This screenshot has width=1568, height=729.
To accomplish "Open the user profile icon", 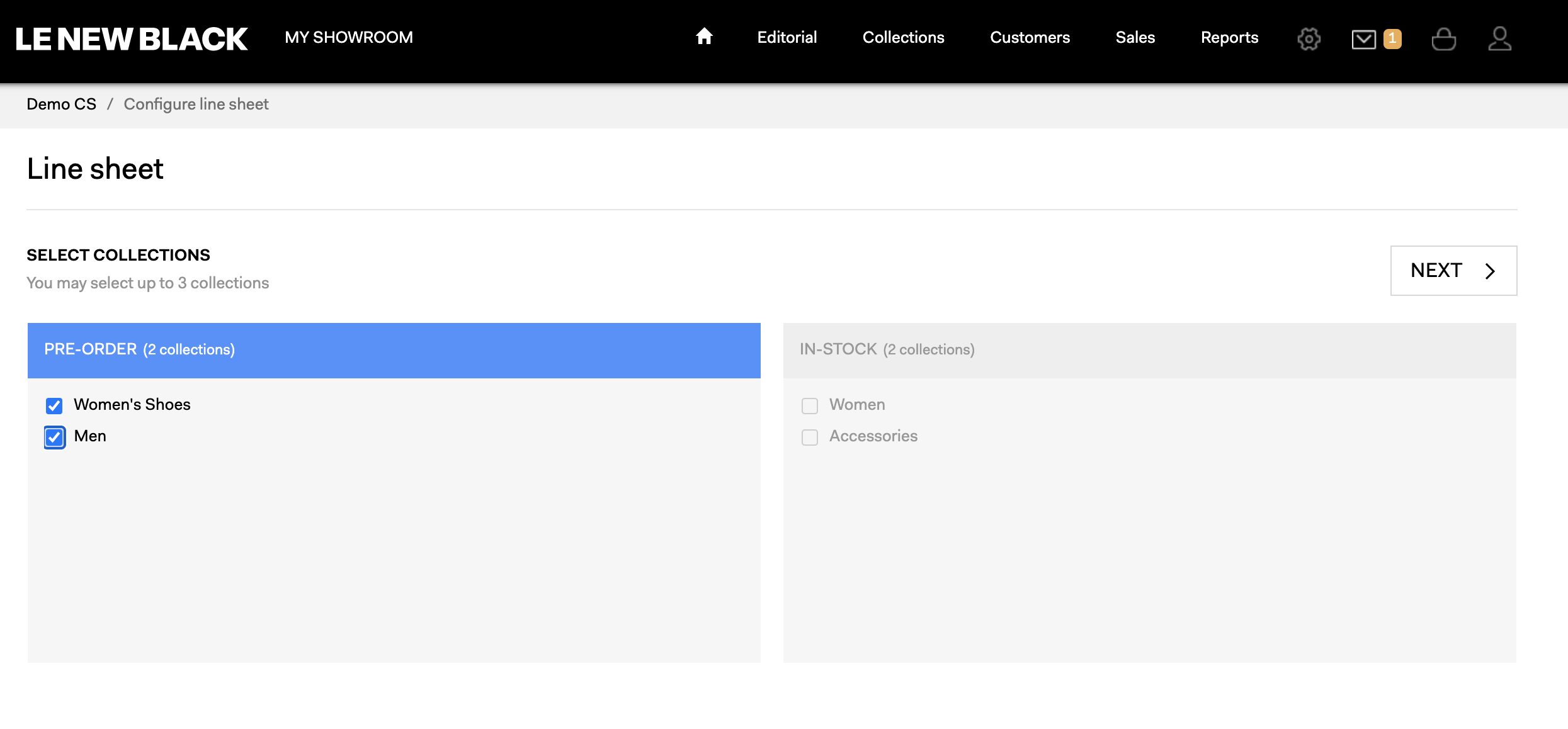I will click(x=1499, y=38).
